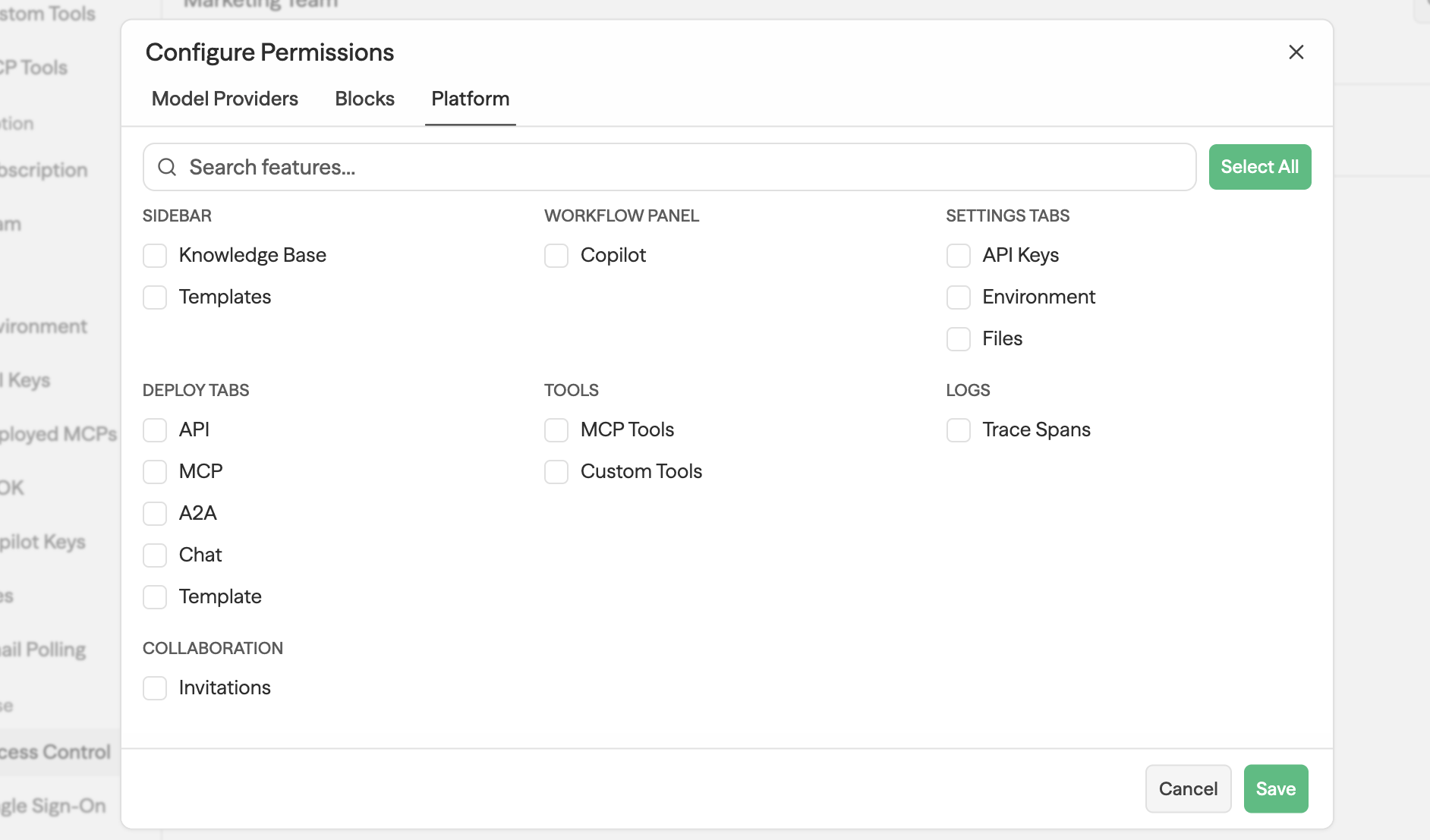Click the Select All button
This screenshot has height=840, width=1430.
1260,166
